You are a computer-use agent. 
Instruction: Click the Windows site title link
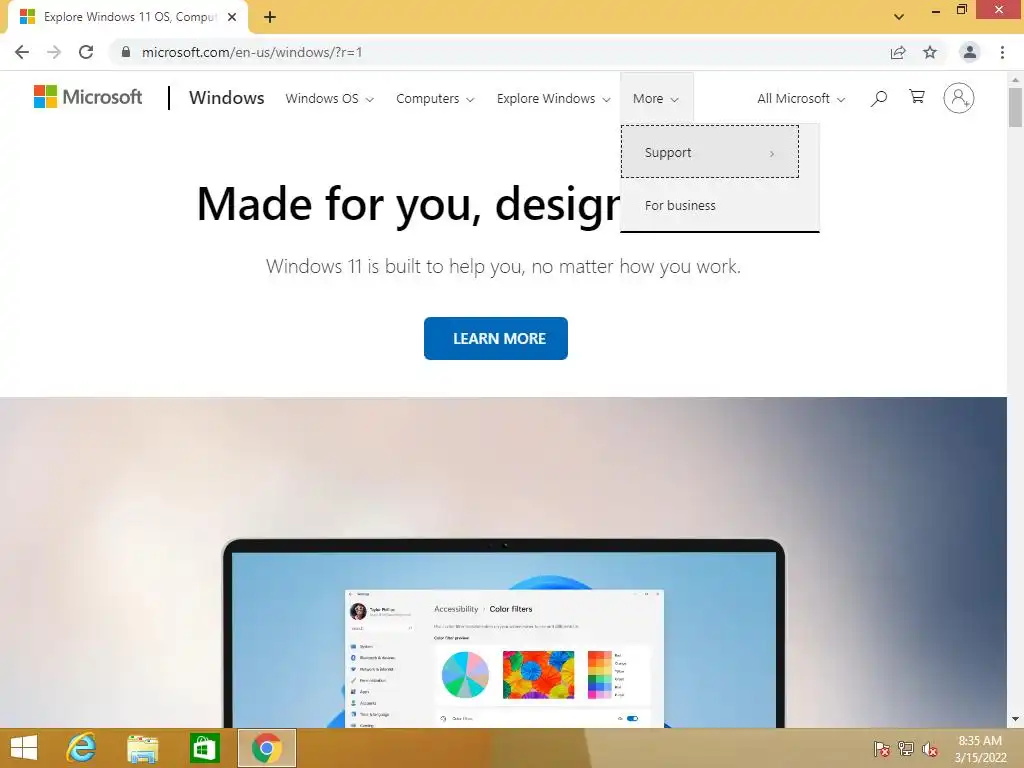227,98
